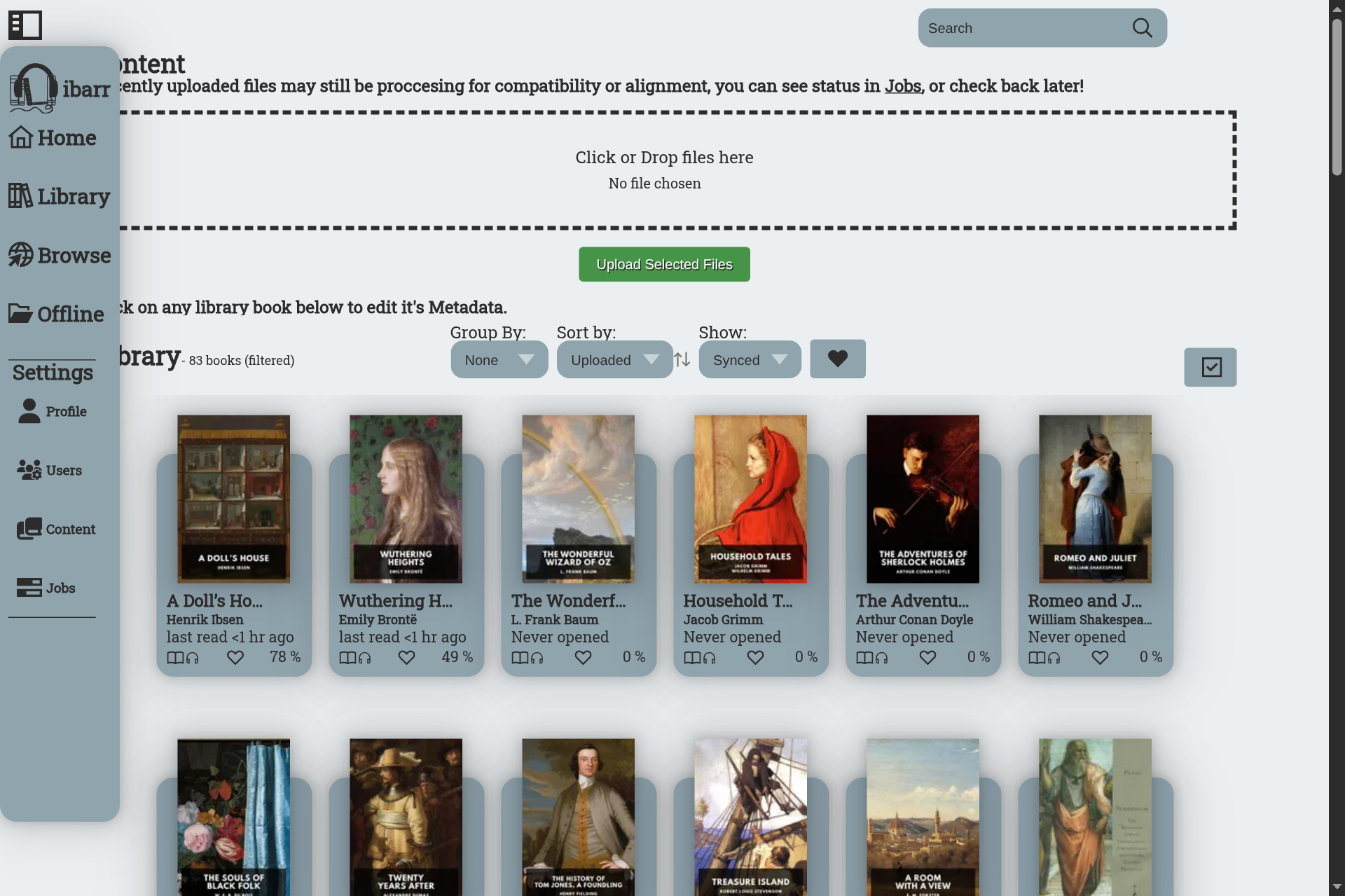Image resolution: width=1345 pixels, height=896 pixels.
Task: Open Show Synced dropdown
Action: coord(749,360)
